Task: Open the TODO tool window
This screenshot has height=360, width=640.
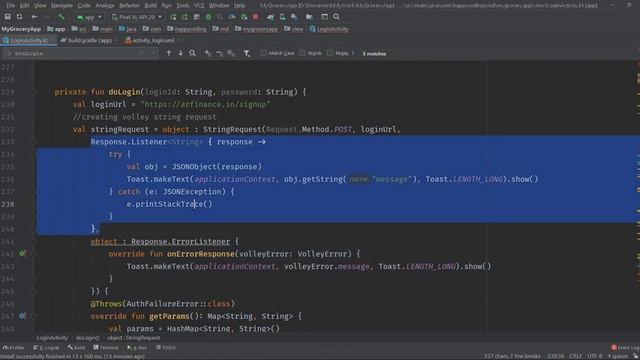Action: 166,348
